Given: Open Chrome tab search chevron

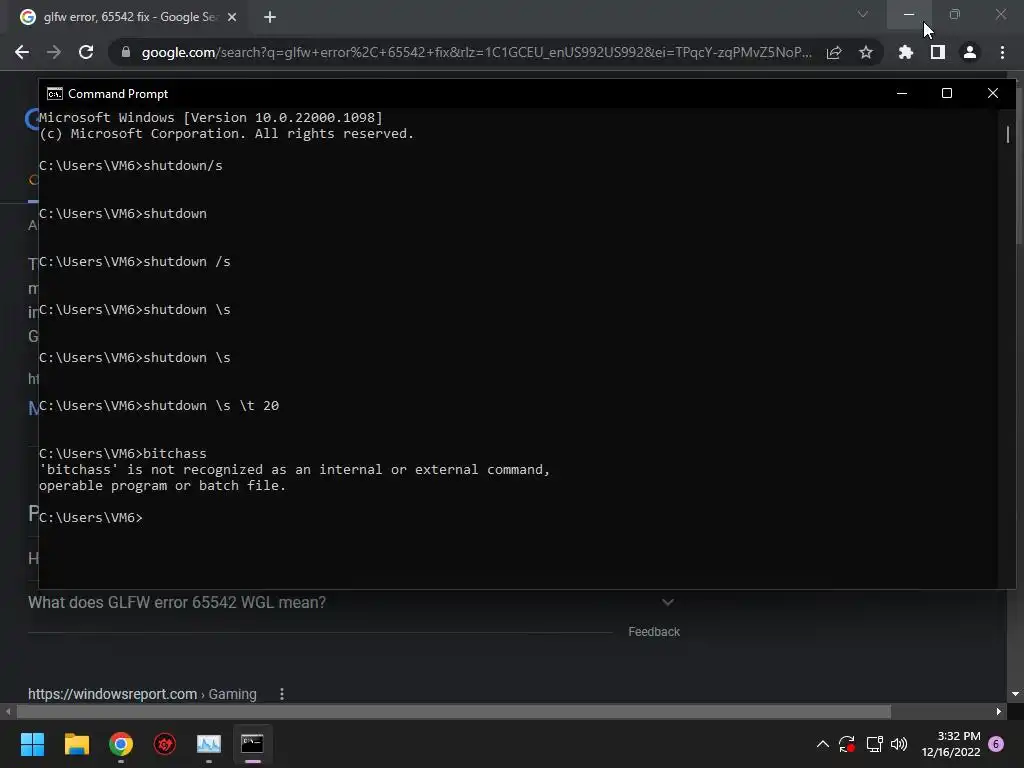Looking at the screenshot, I should (x=863, y=14).
